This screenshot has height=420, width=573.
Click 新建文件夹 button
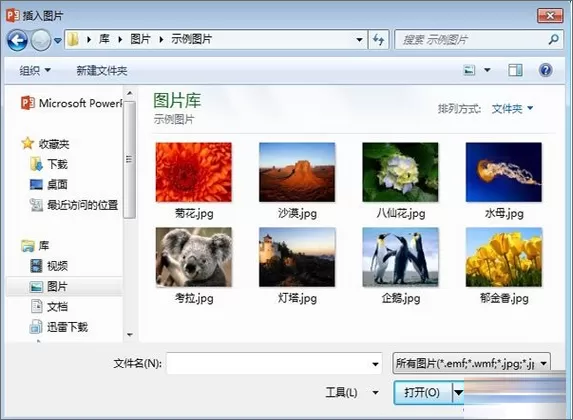click(x=102, y=70)
